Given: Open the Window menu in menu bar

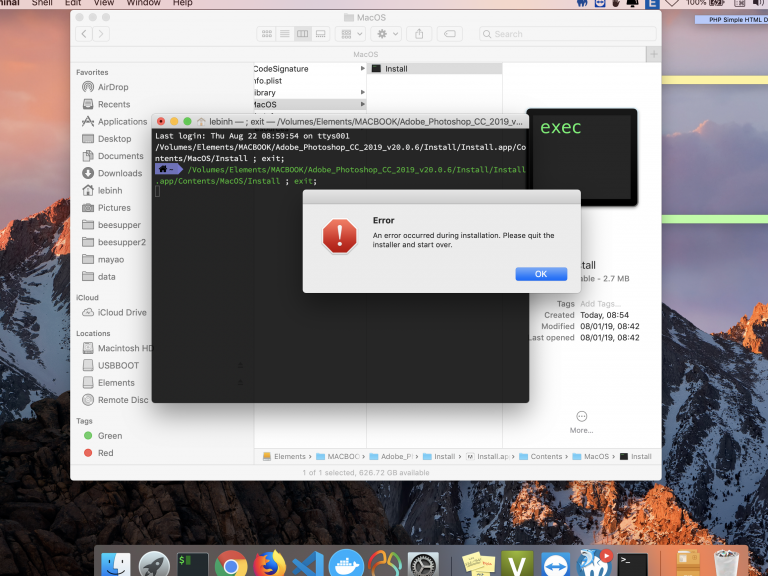Looking at the screenshot, I should [144, 3].
